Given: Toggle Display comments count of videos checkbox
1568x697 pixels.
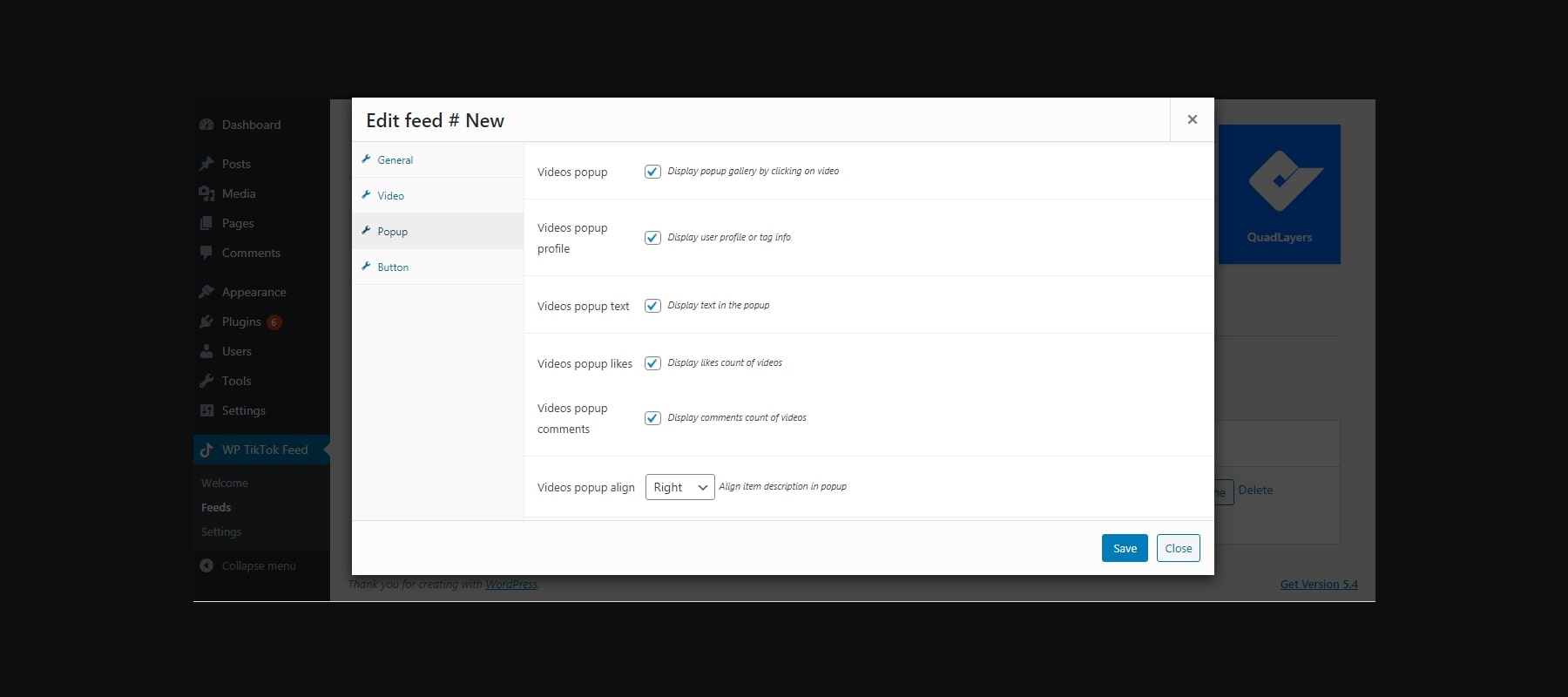Looking at the screenshot, I should click(x=652, y=418).
